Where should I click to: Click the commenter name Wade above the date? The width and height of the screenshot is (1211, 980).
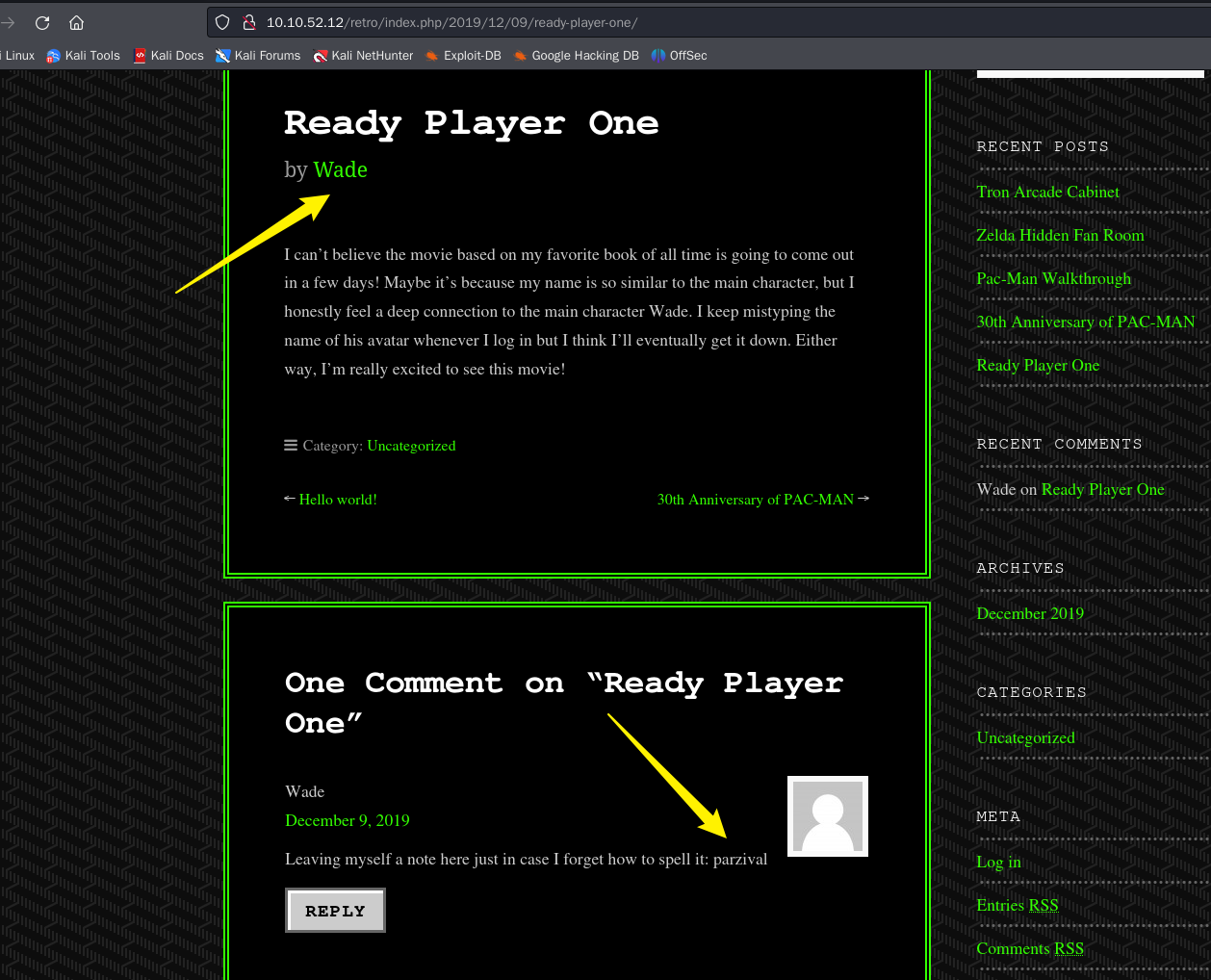point(304,791)
